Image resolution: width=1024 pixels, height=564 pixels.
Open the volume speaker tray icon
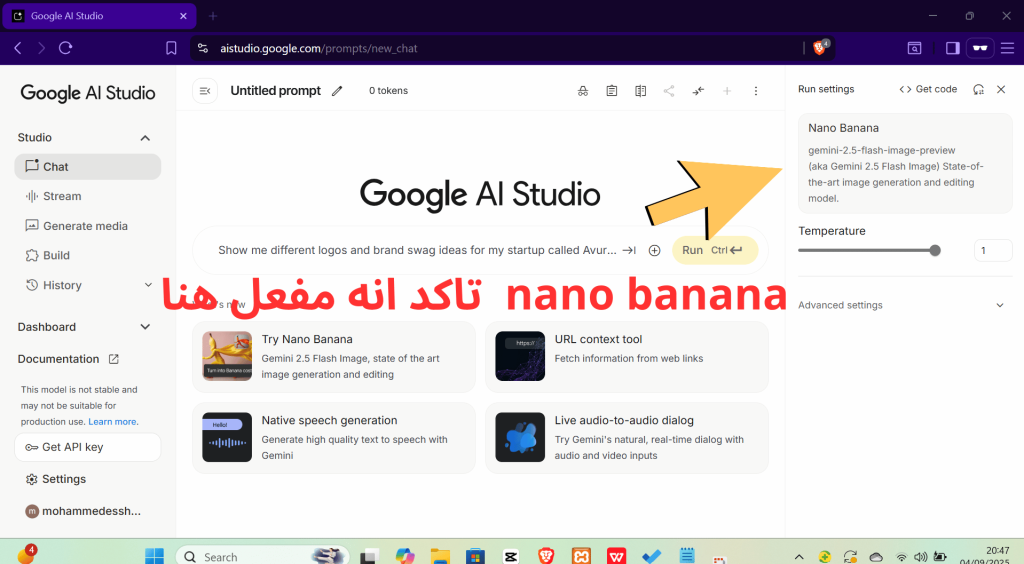pyautogui.click(x=920, y=557)
